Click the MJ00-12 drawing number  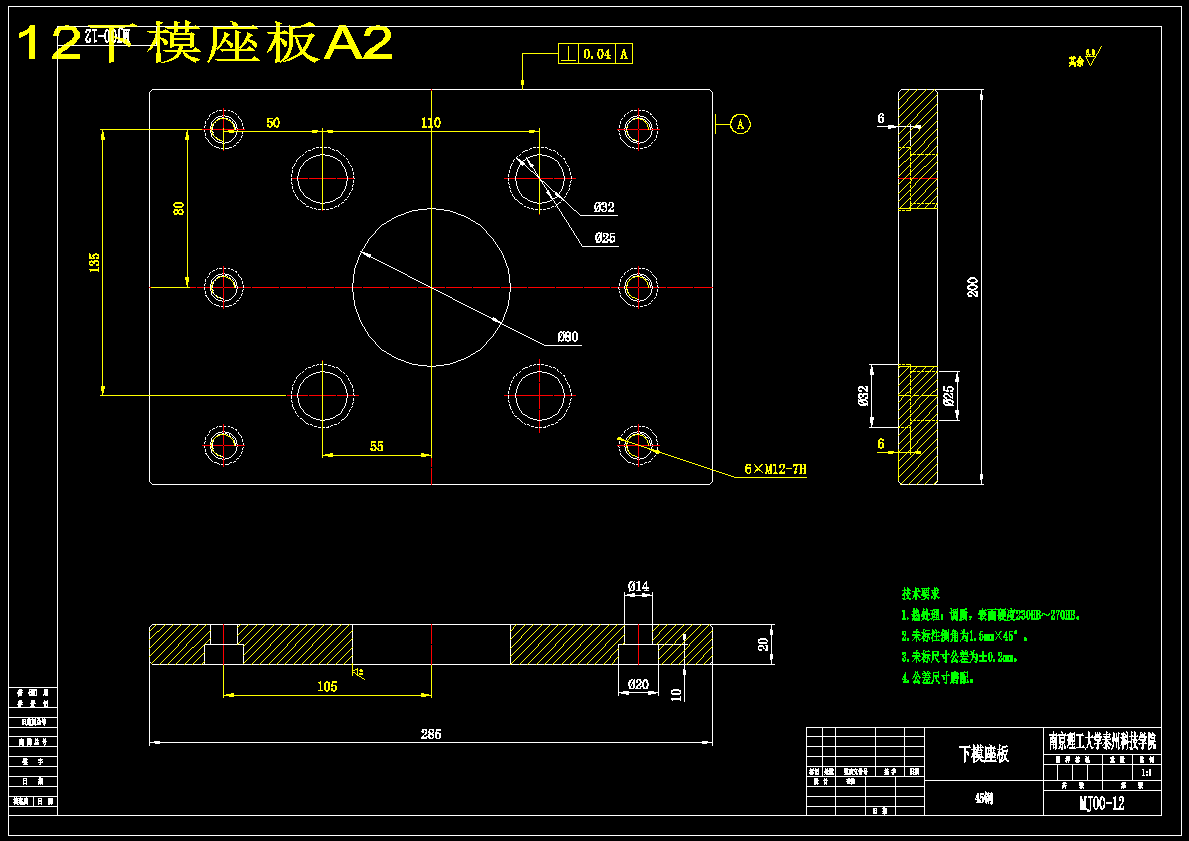[x=1102, y=803]
